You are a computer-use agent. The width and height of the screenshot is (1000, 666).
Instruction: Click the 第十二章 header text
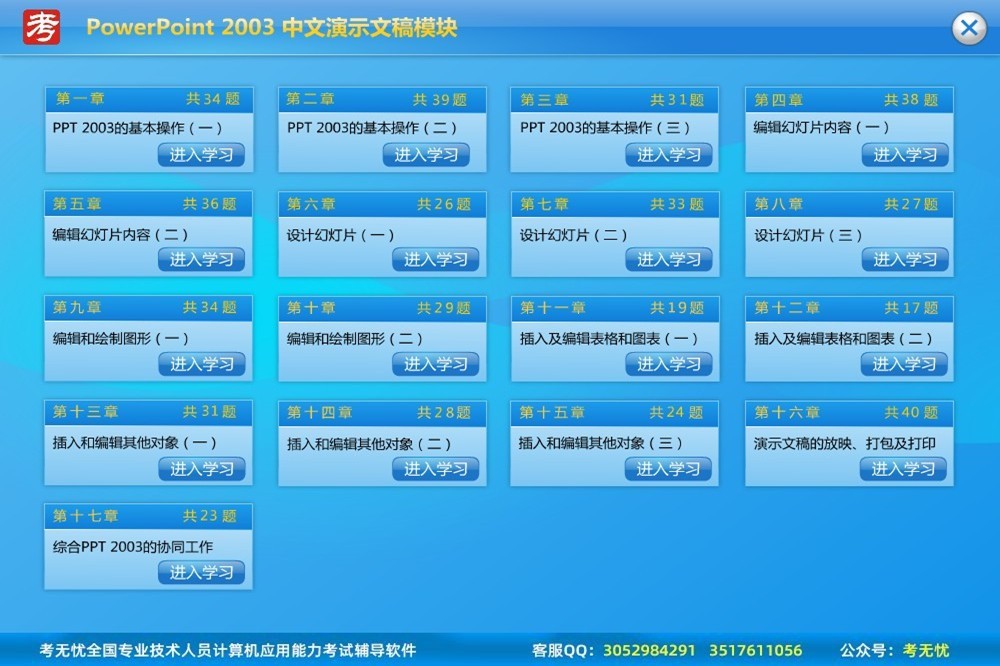click(x=787, y=308)
